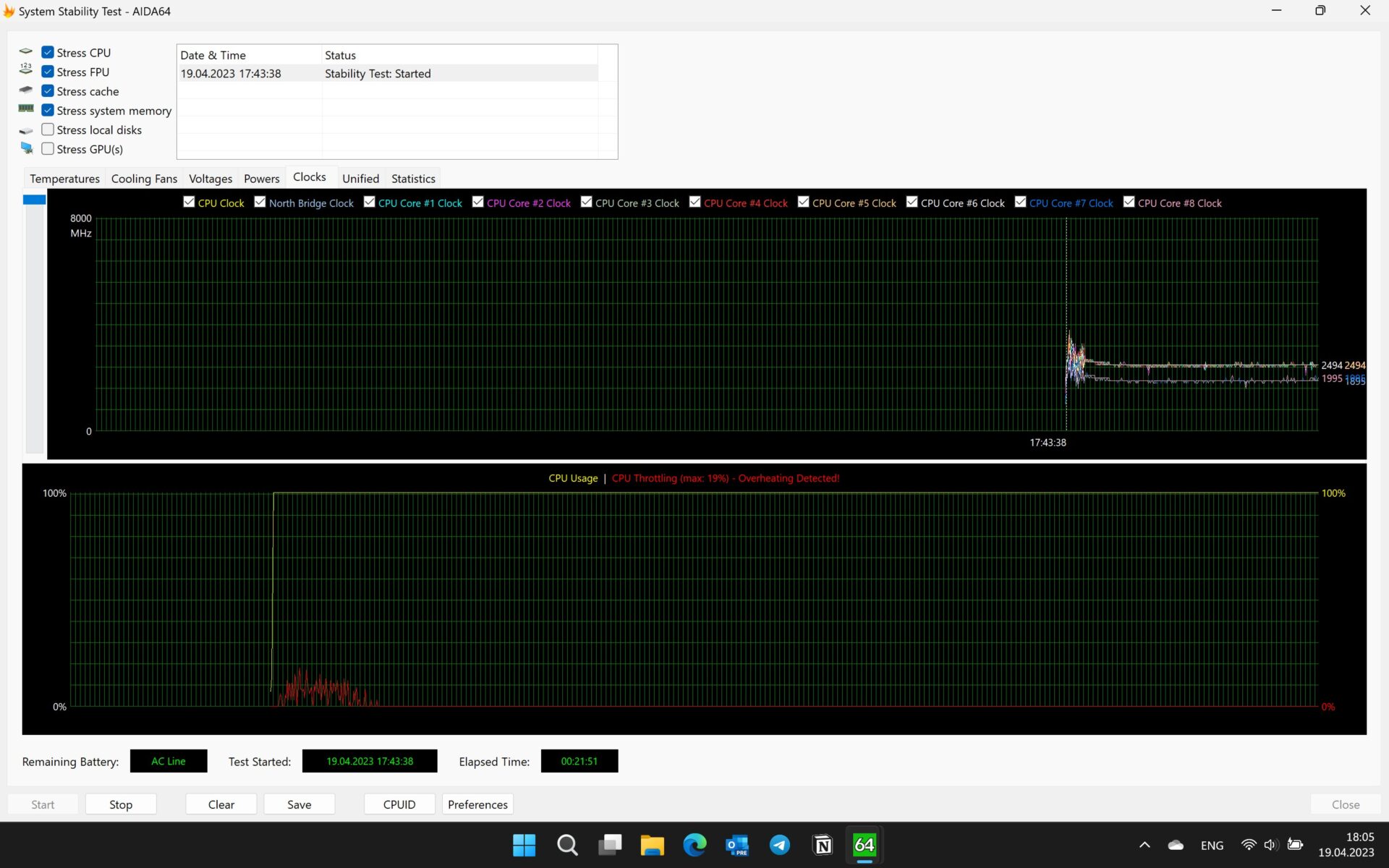Open Windows Search from taskbar

(567, 845)
